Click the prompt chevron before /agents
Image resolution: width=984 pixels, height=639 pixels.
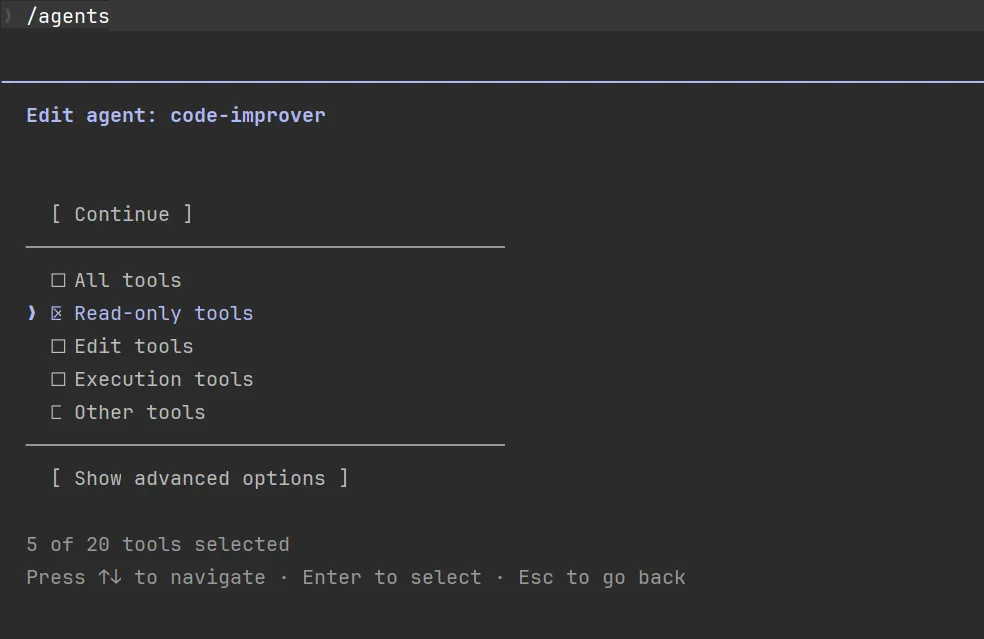point(9,16)
